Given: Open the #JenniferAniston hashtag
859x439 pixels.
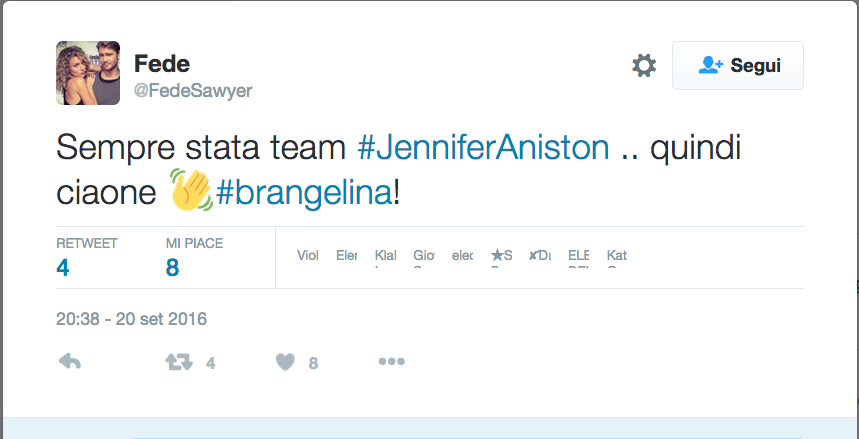Looking at the screenshot, I should tap(483, 148).
